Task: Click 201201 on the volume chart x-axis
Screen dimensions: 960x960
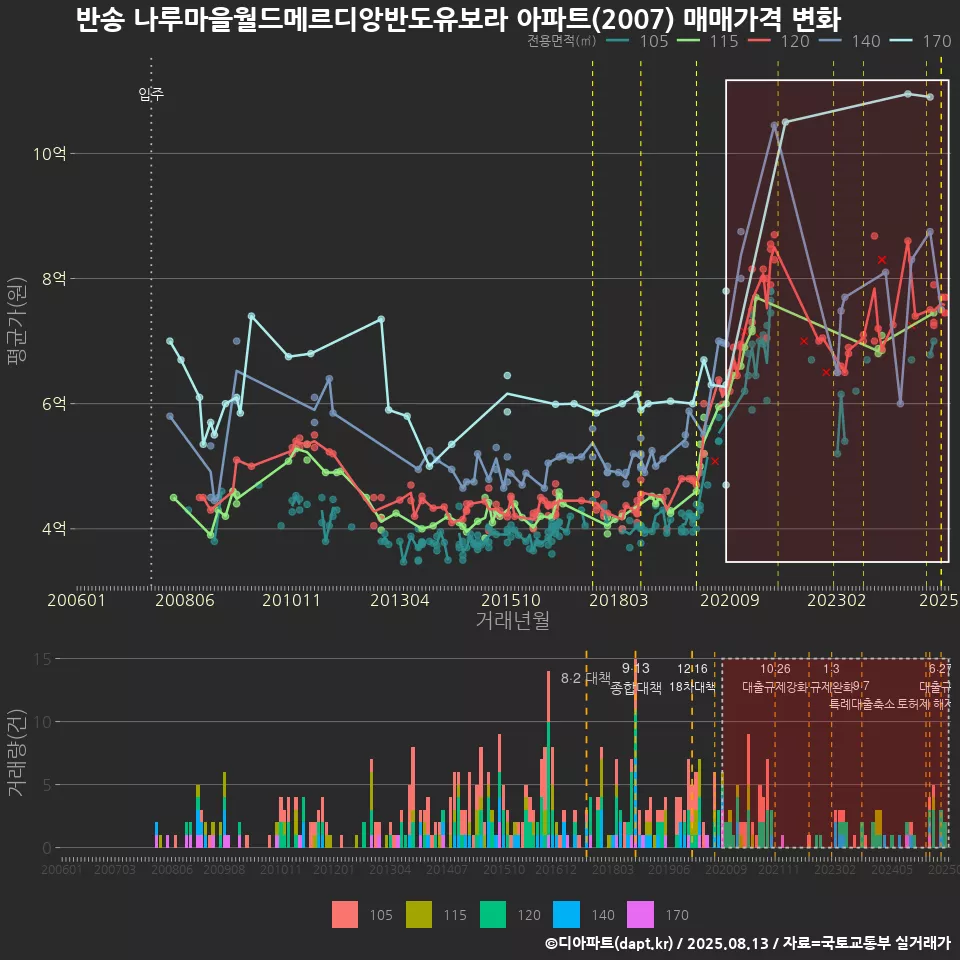Action: (334, 869)
